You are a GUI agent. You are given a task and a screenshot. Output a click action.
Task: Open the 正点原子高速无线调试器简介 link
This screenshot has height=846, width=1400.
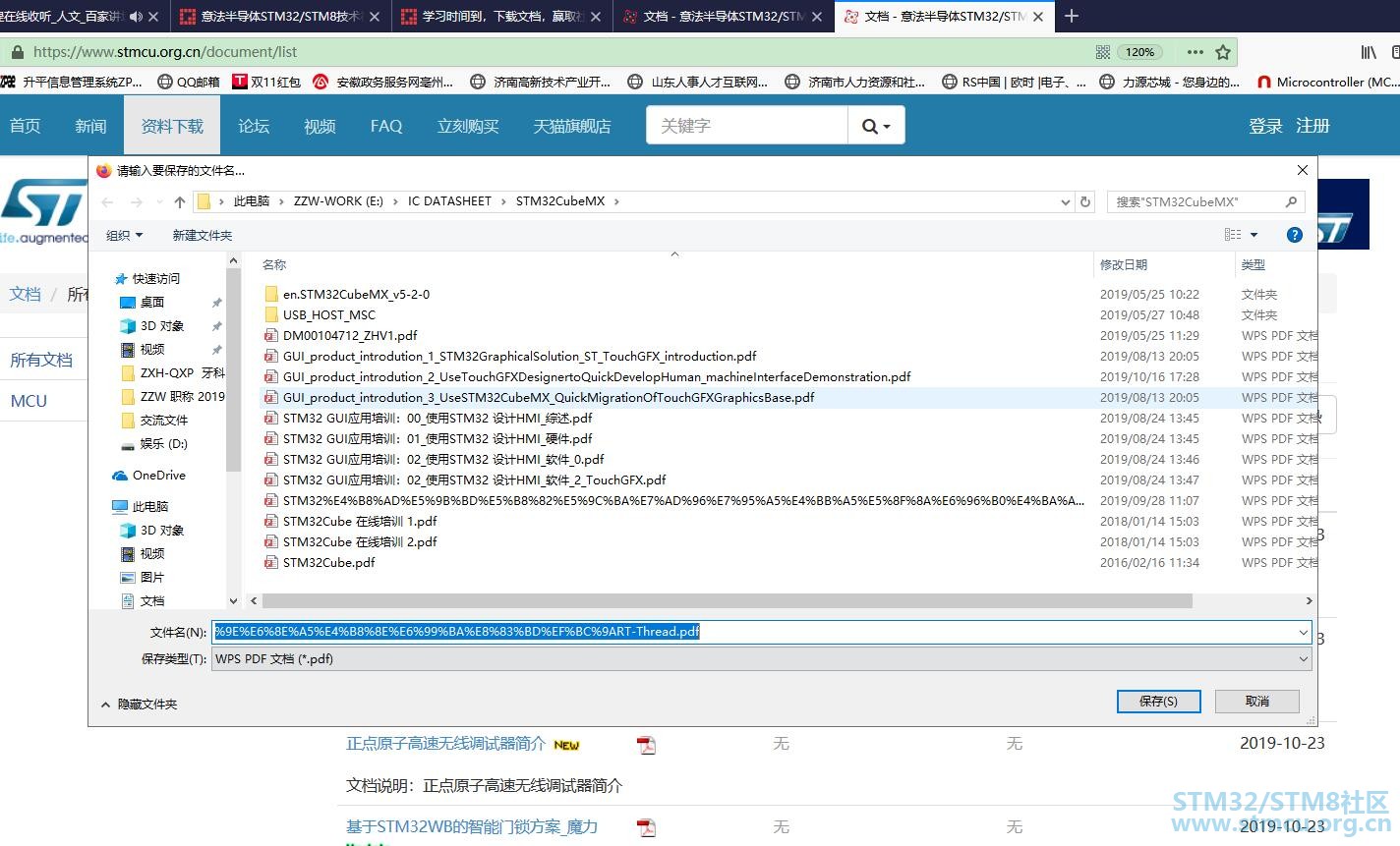pos(445,744)
